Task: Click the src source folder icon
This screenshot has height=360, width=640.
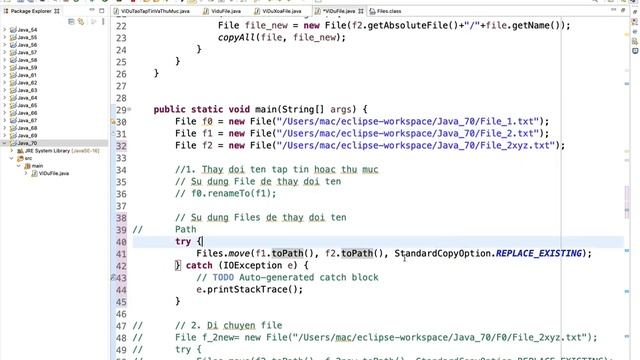Action: [20, 158]
